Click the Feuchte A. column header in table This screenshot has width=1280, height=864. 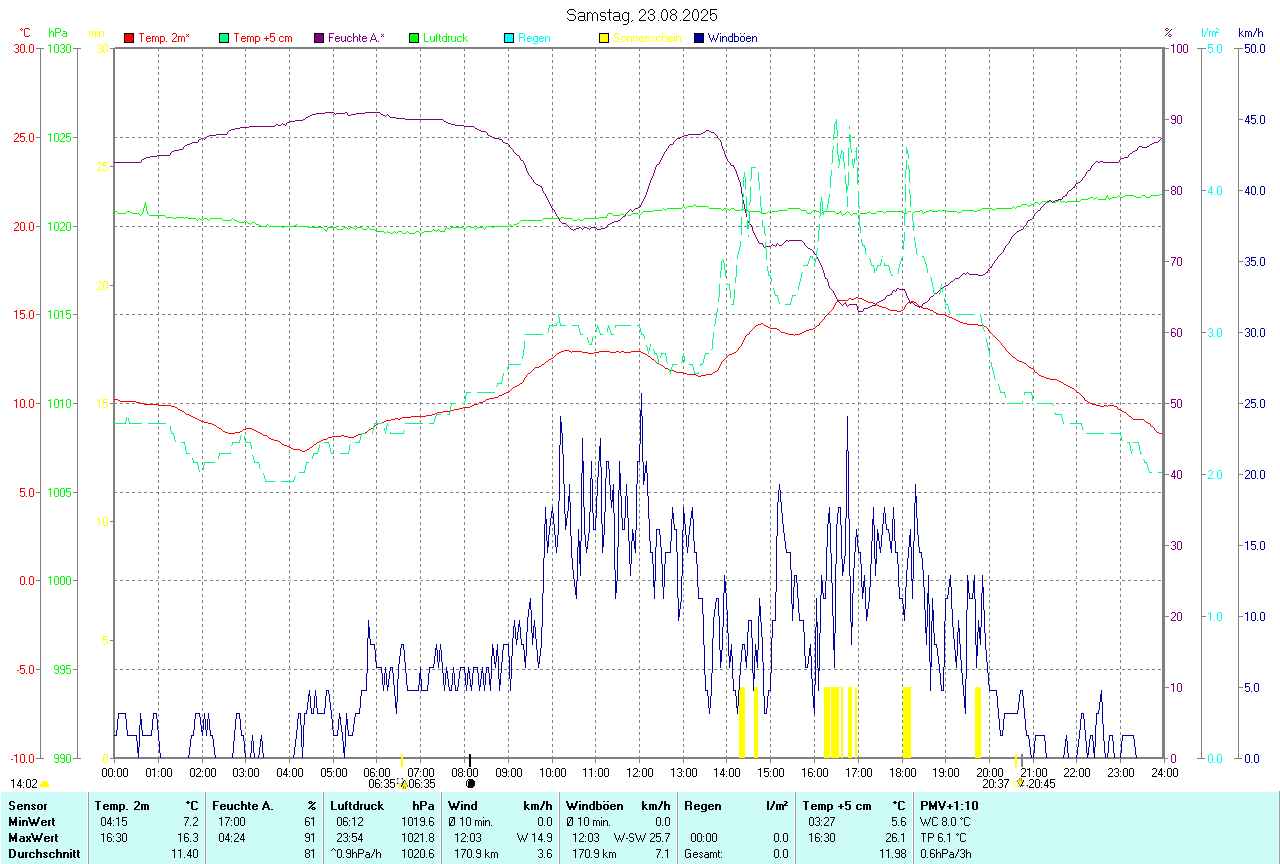(243, 806)
